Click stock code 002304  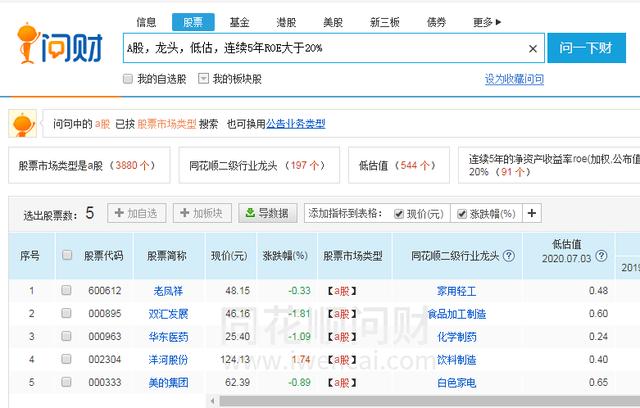pyautogui.click(x=105, y=359)
